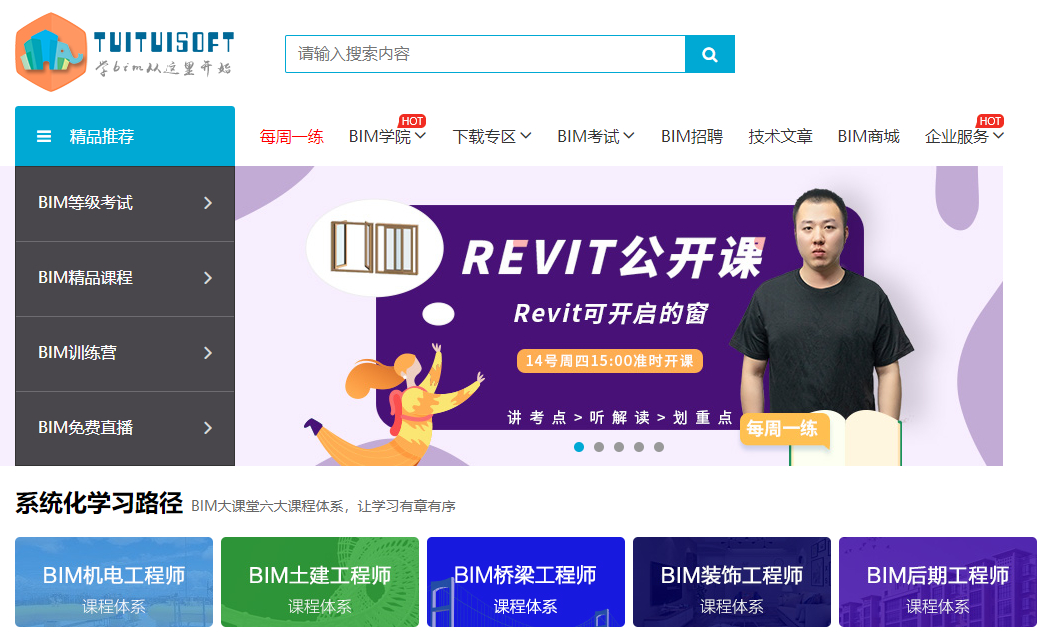Expand the BIM考试 dropdown arrow
1043x637 pixels.
pos(629,136)
